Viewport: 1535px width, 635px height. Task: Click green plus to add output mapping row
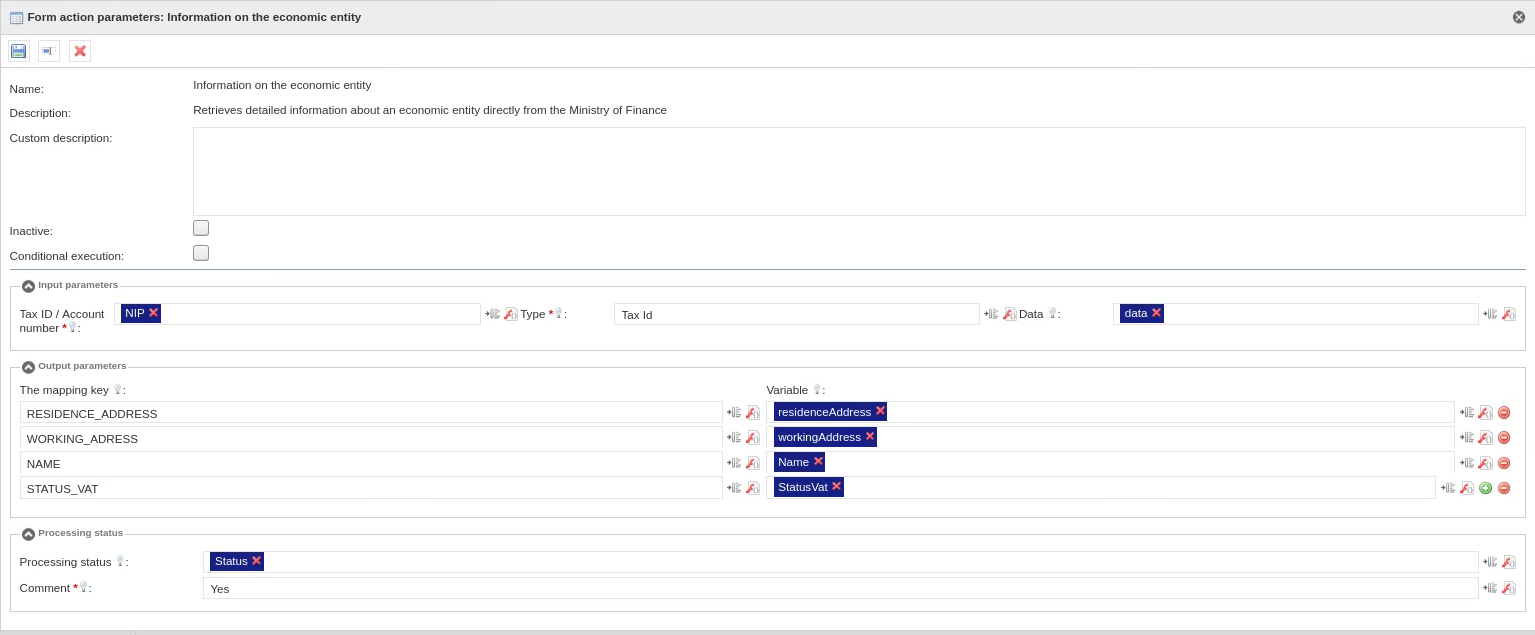[1485, 488]
